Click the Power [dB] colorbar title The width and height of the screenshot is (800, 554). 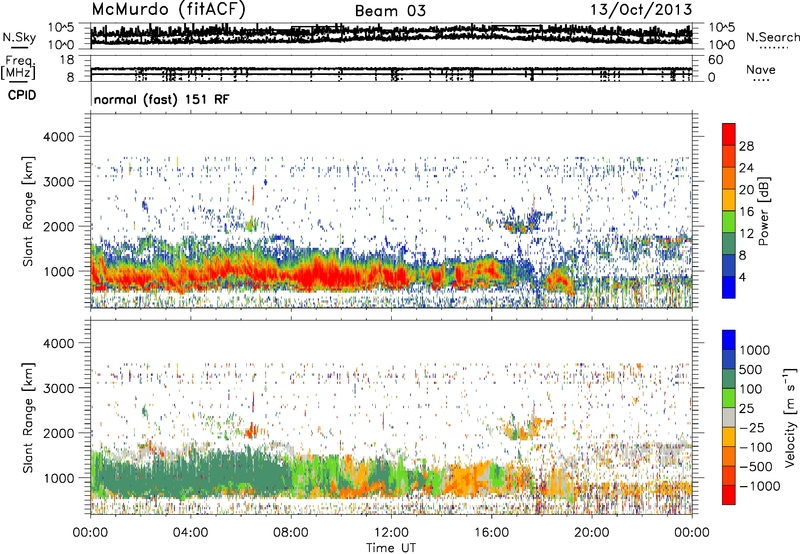coord(763,211)
